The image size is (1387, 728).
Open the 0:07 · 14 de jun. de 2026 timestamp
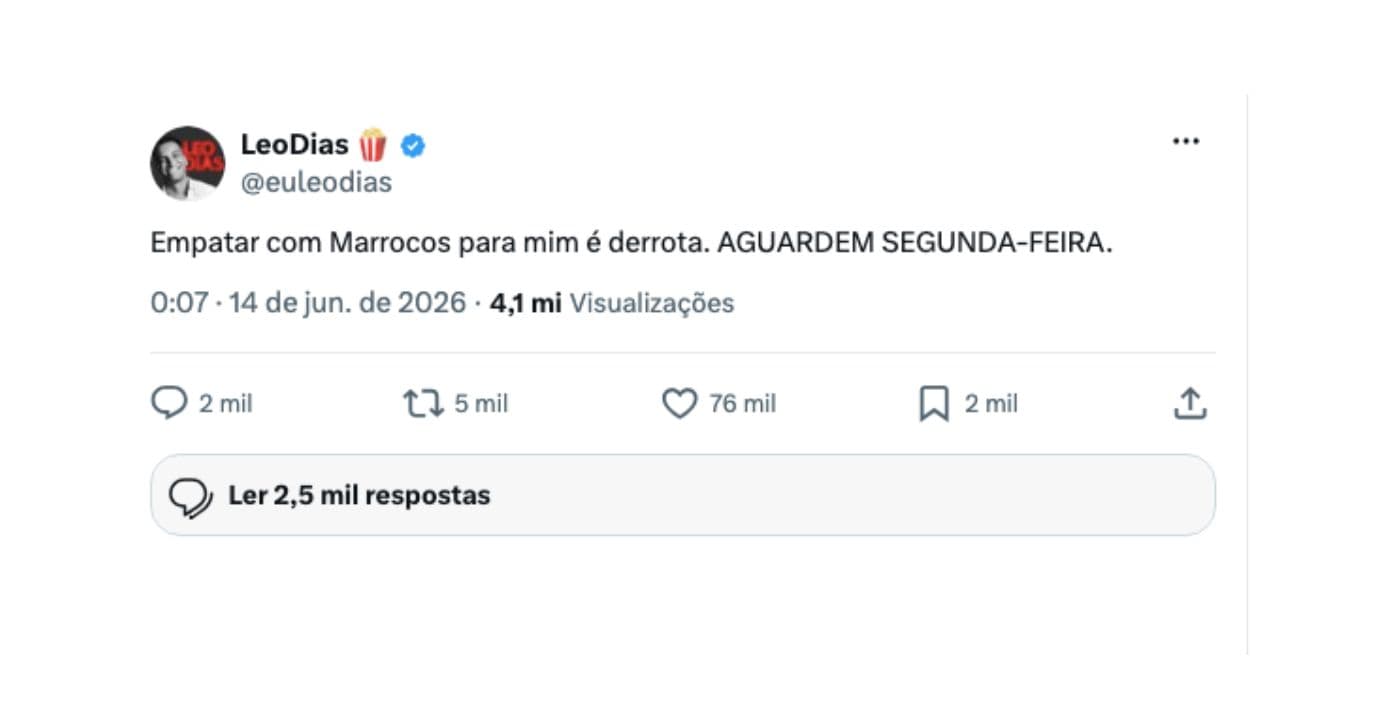tap(308, 303)
